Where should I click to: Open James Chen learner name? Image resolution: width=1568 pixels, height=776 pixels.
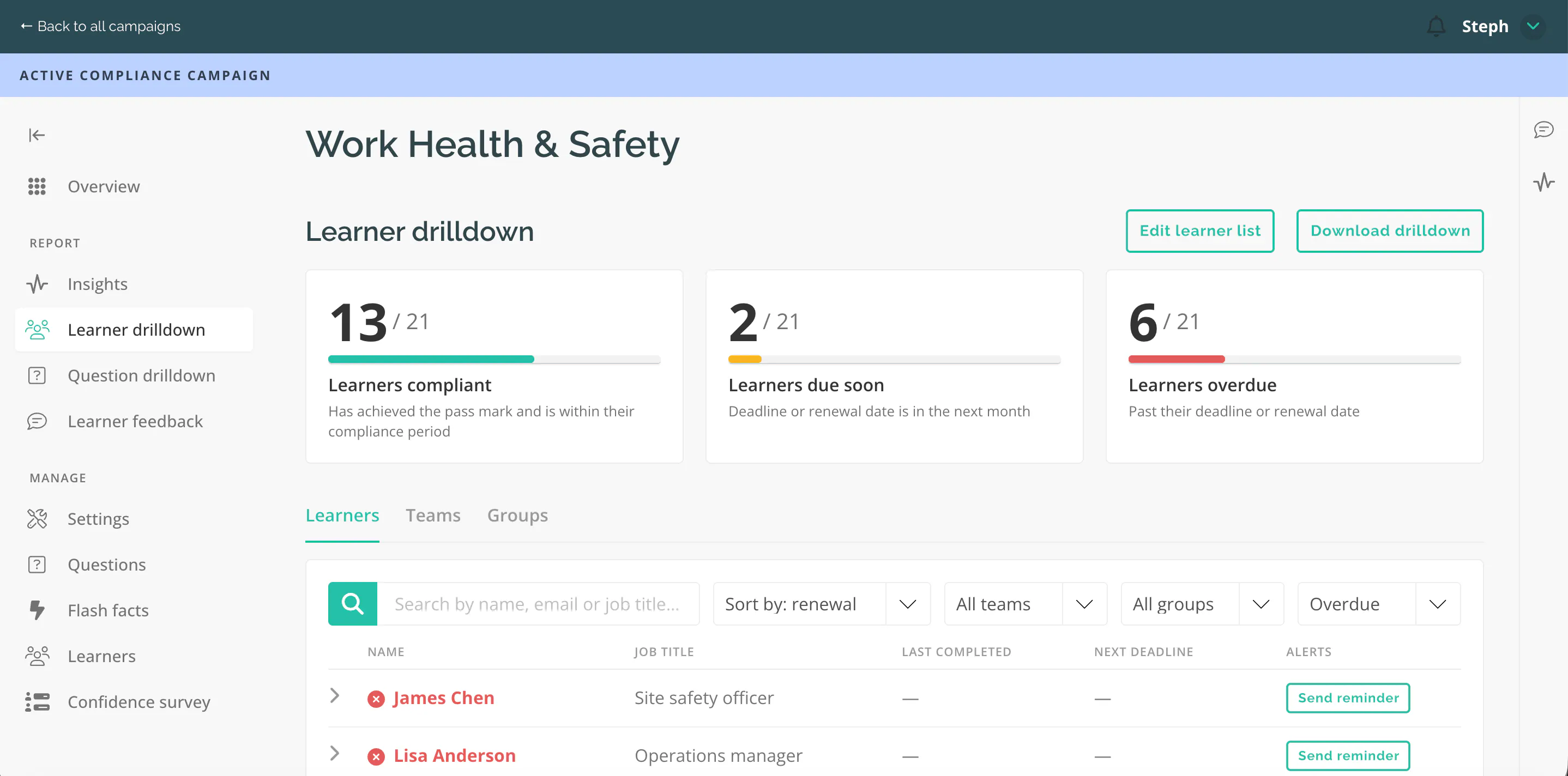click(444, 698)
